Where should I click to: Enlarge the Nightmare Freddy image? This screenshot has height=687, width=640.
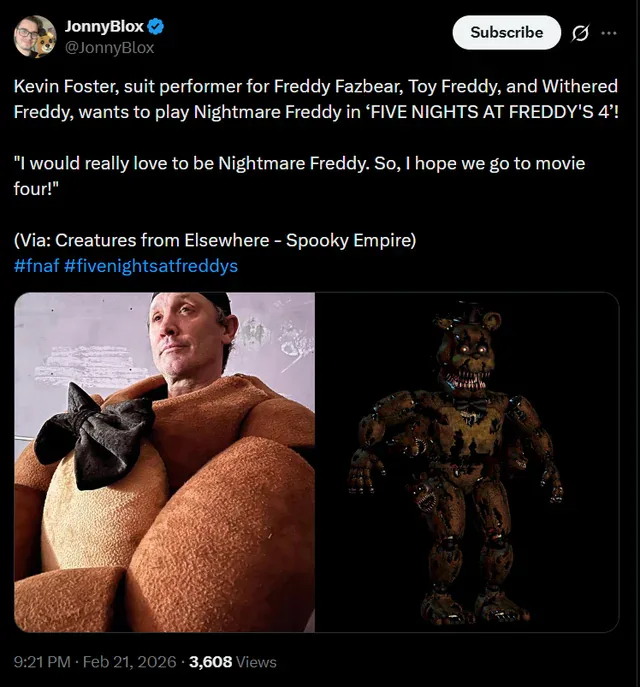pyautogui.click(x=467, y=462)
